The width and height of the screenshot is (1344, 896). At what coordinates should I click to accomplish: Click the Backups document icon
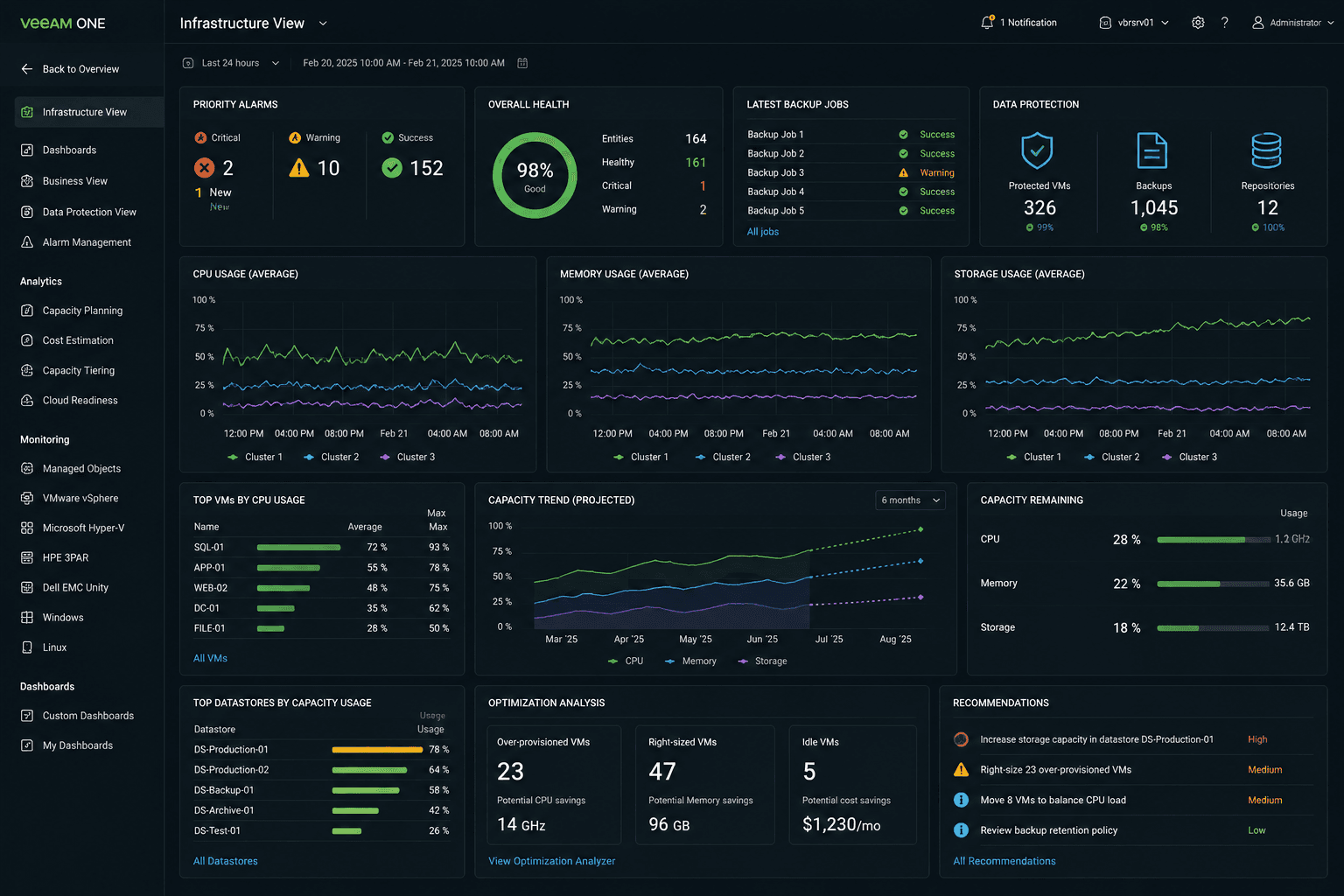[1151, 150]
